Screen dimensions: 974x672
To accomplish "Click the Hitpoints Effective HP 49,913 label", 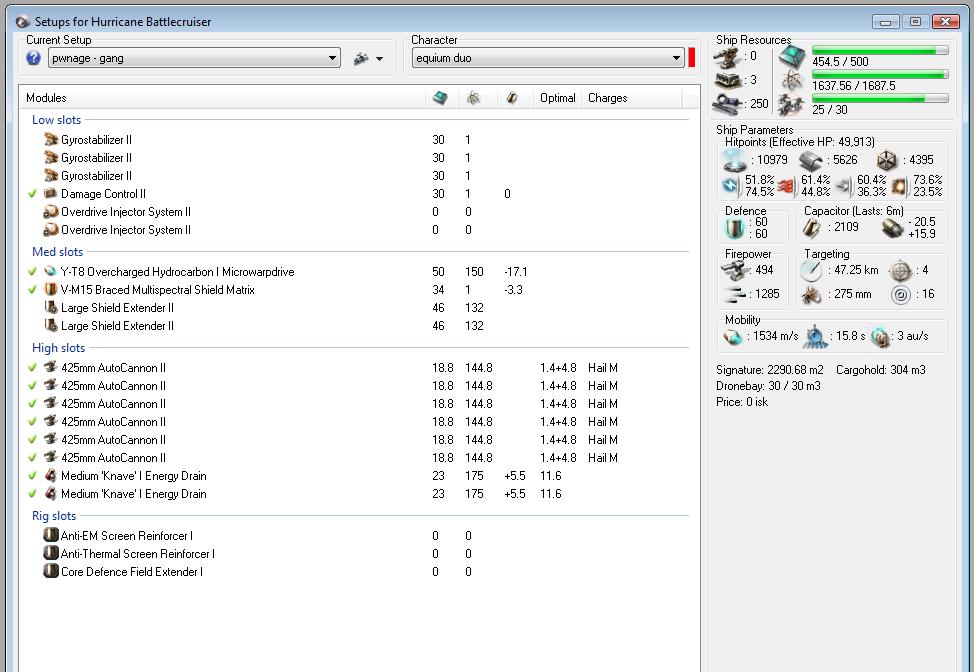I will 799,142.
